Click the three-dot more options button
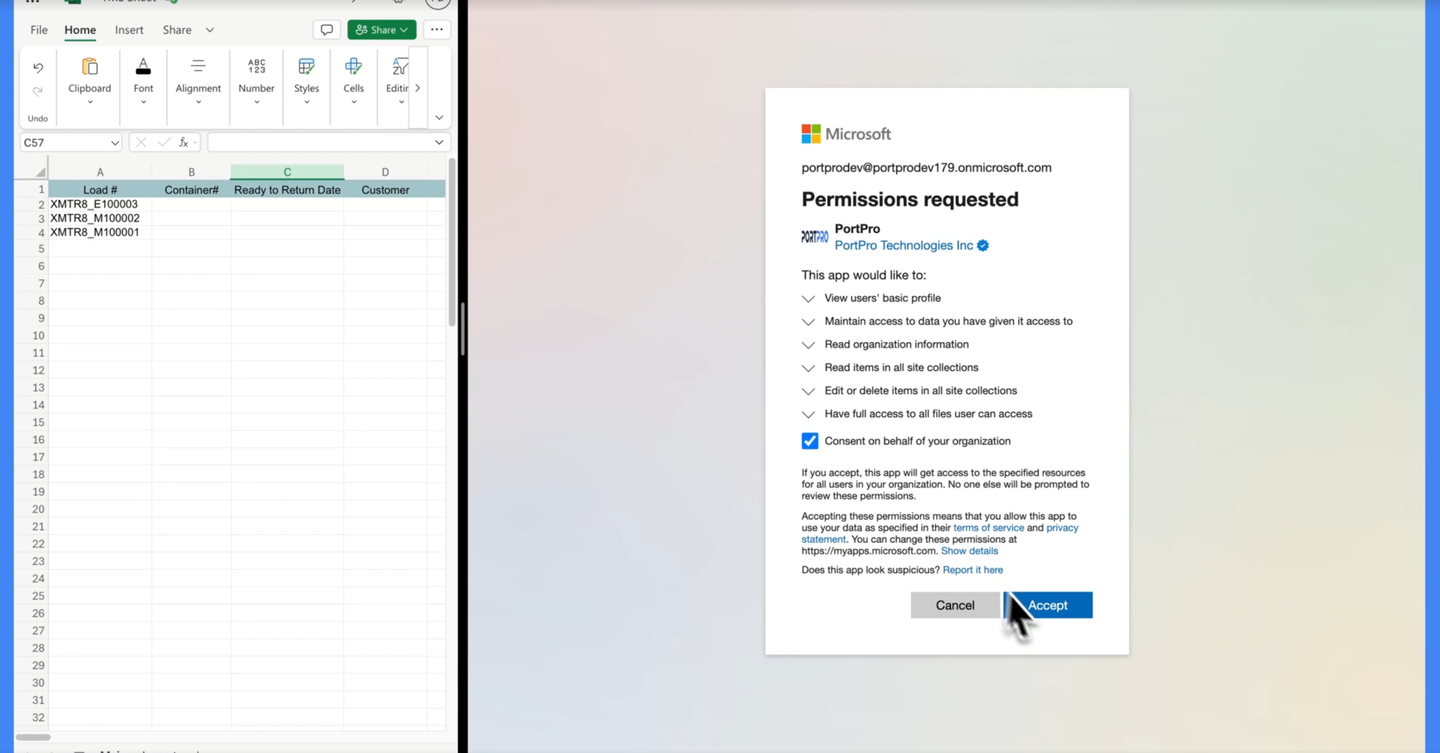This screenshot has height=753, width=1440. [x=437, y=30]
